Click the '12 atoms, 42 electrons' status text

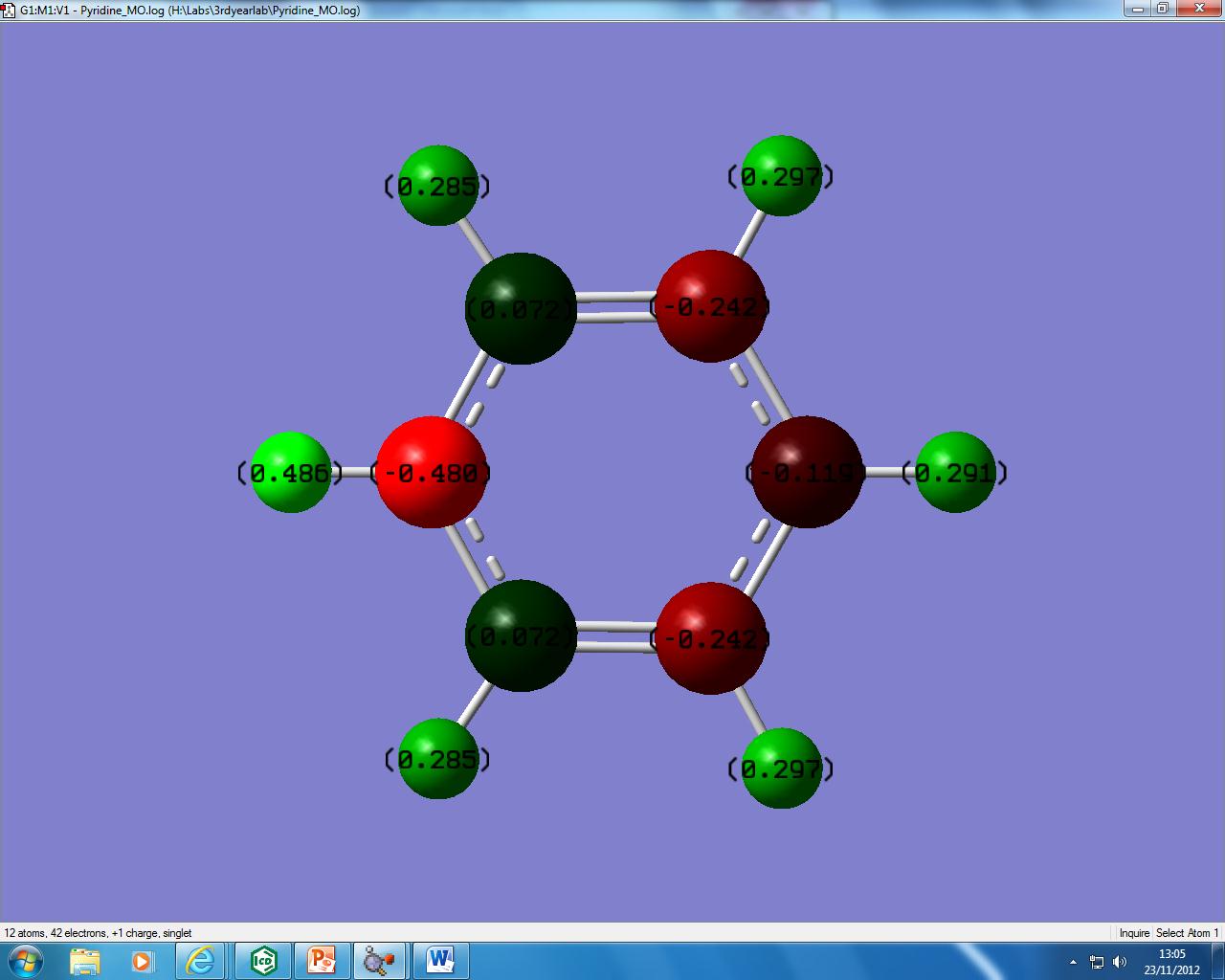click(x=98, y=933)
